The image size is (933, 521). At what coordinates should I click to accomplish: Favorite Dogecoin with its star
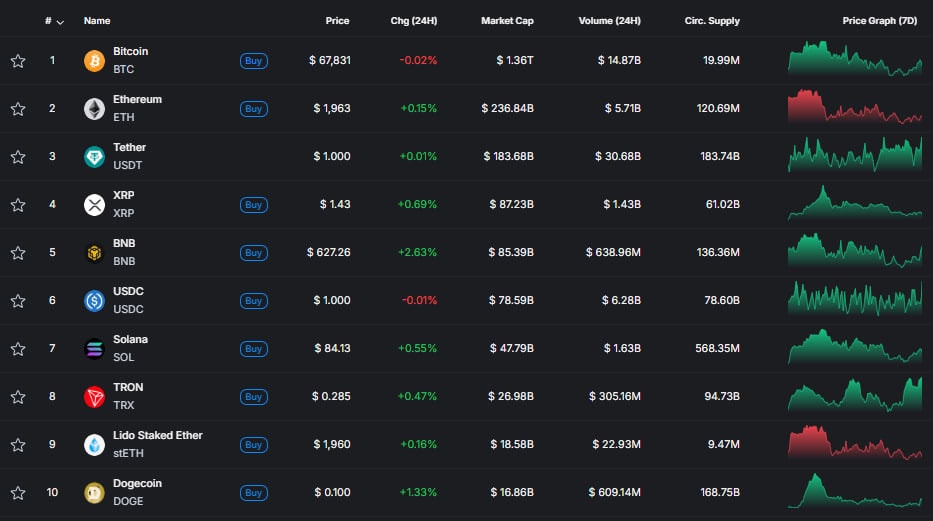click(x=18, y=492)
